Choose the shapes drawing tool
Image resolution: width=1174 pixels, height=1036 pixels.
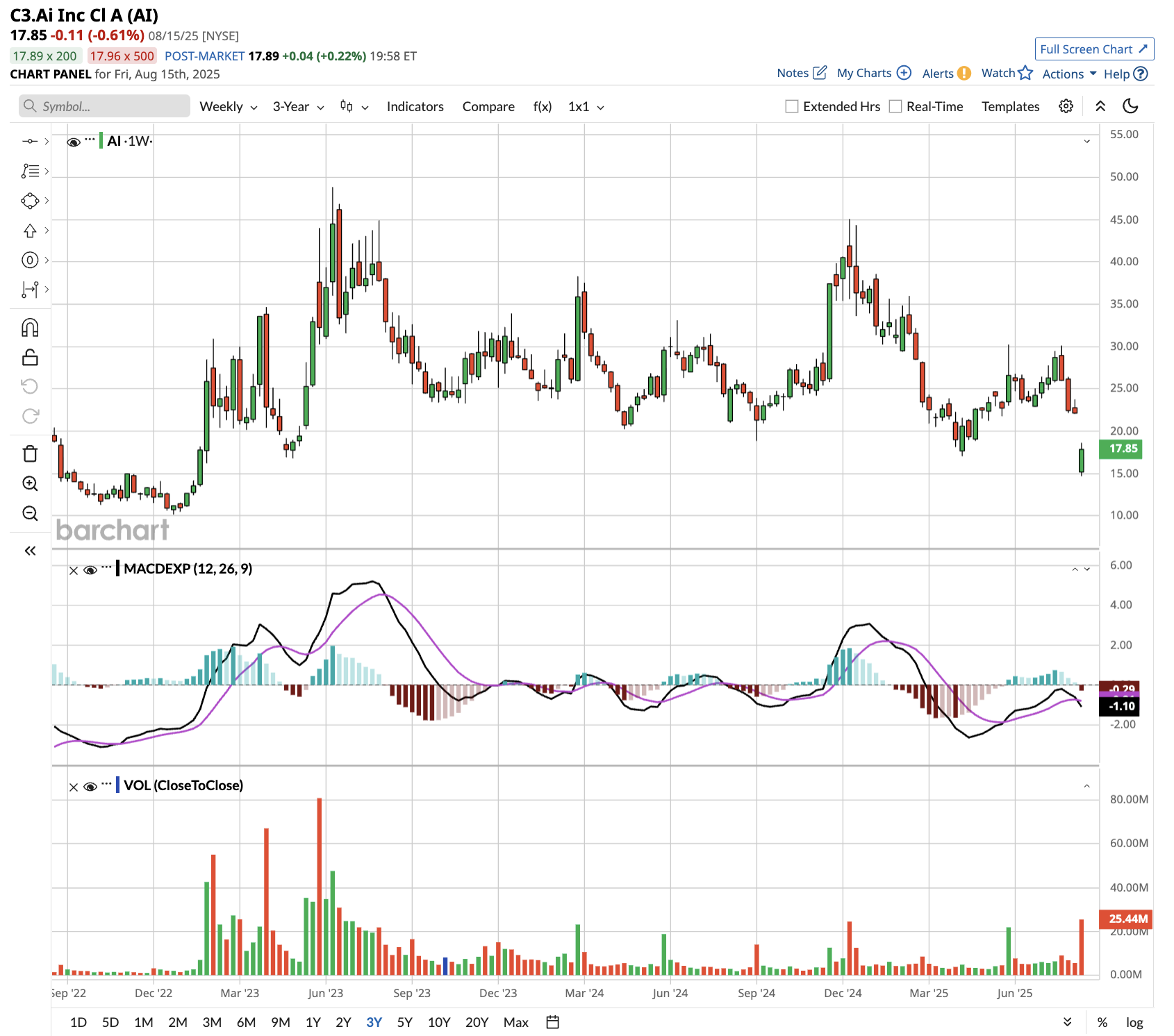point(30,201)
